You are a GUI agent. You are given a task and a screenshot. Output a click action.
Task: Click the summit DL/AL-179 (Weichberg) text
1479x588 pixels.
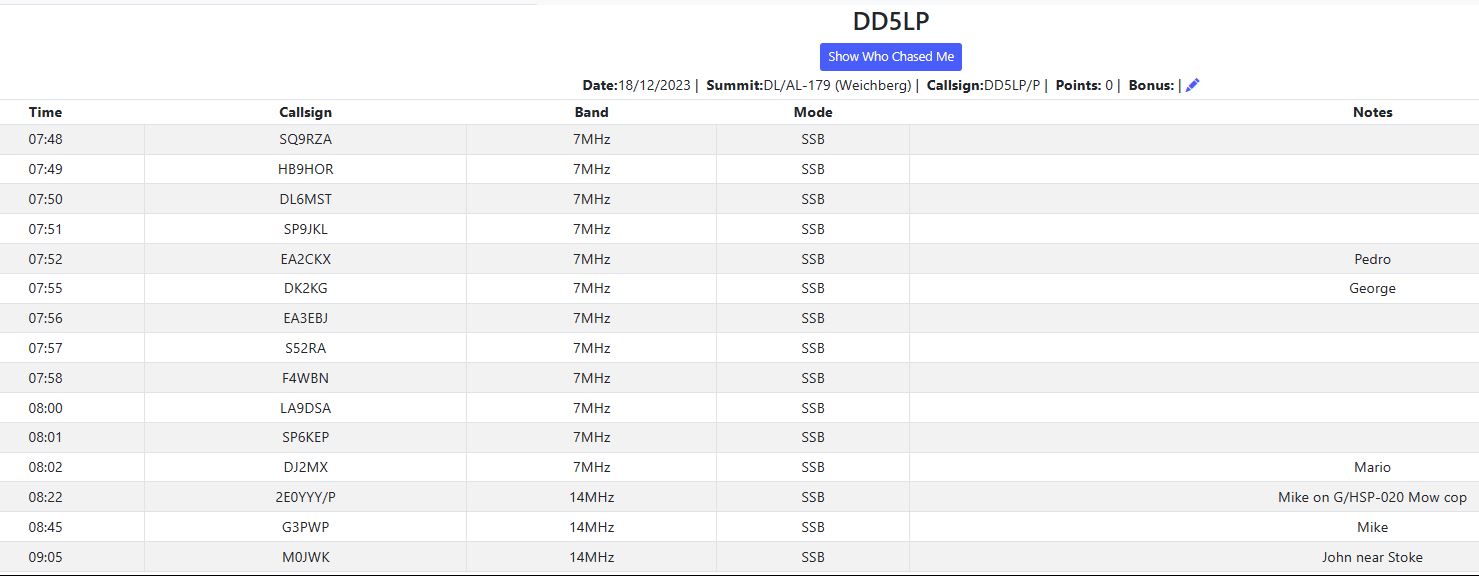click(838, 86)
